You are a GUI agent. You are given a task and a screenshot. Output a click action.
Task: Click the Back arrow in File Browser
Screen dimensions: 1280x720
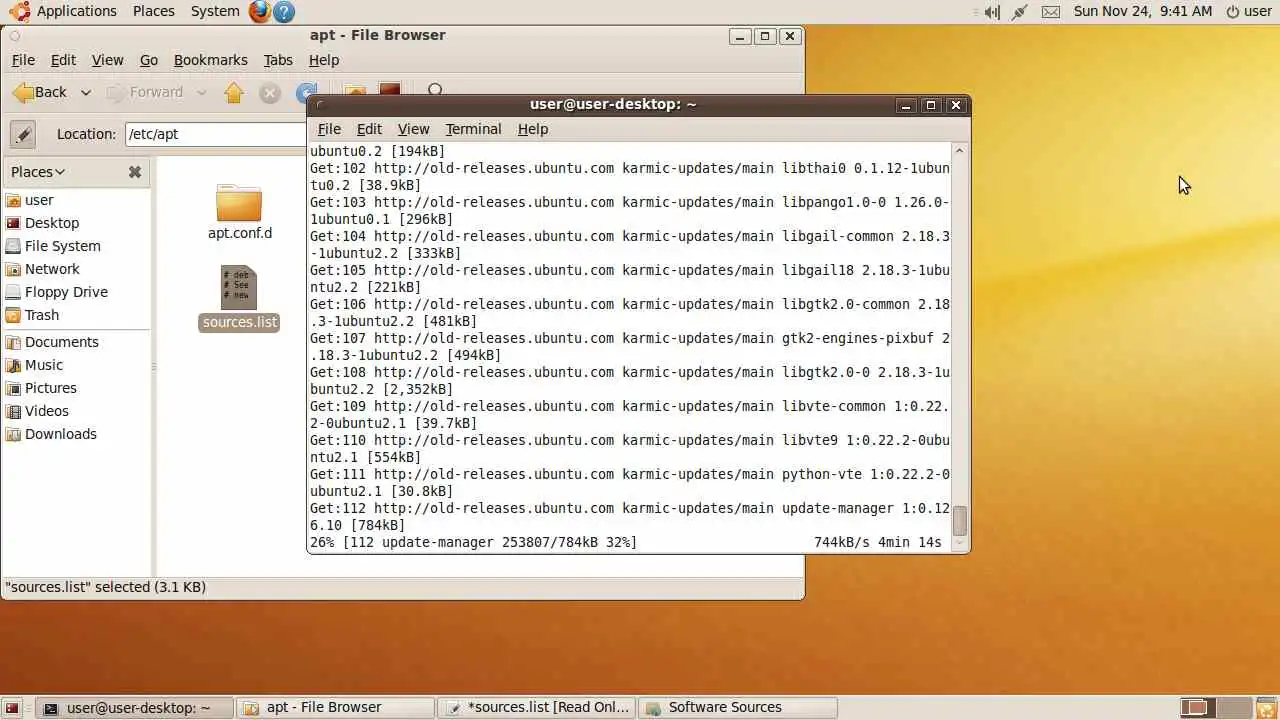point(39,92)
